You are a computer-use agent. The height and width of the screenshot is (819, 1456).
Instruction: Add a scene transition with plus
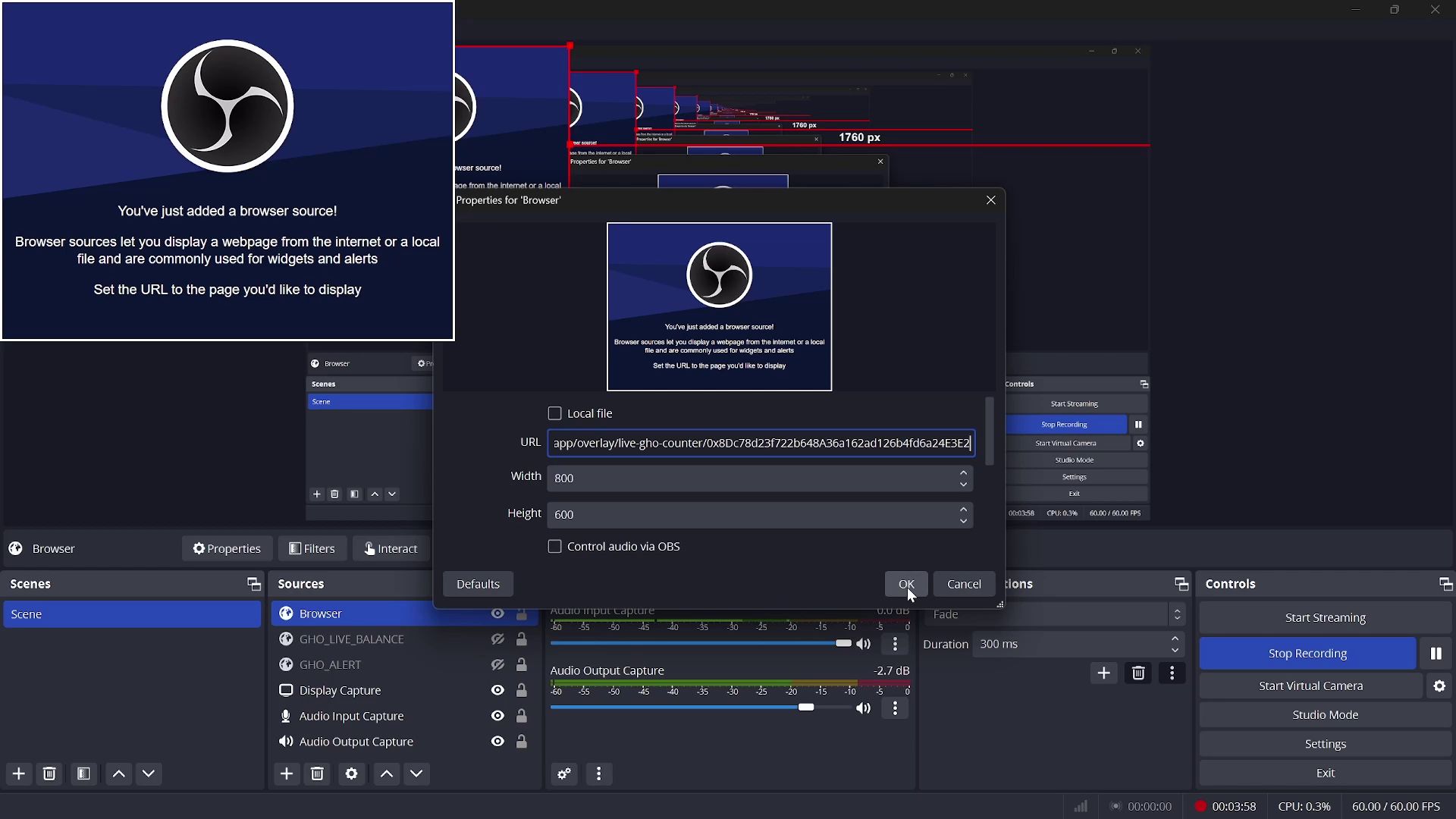pos(1103,673)
